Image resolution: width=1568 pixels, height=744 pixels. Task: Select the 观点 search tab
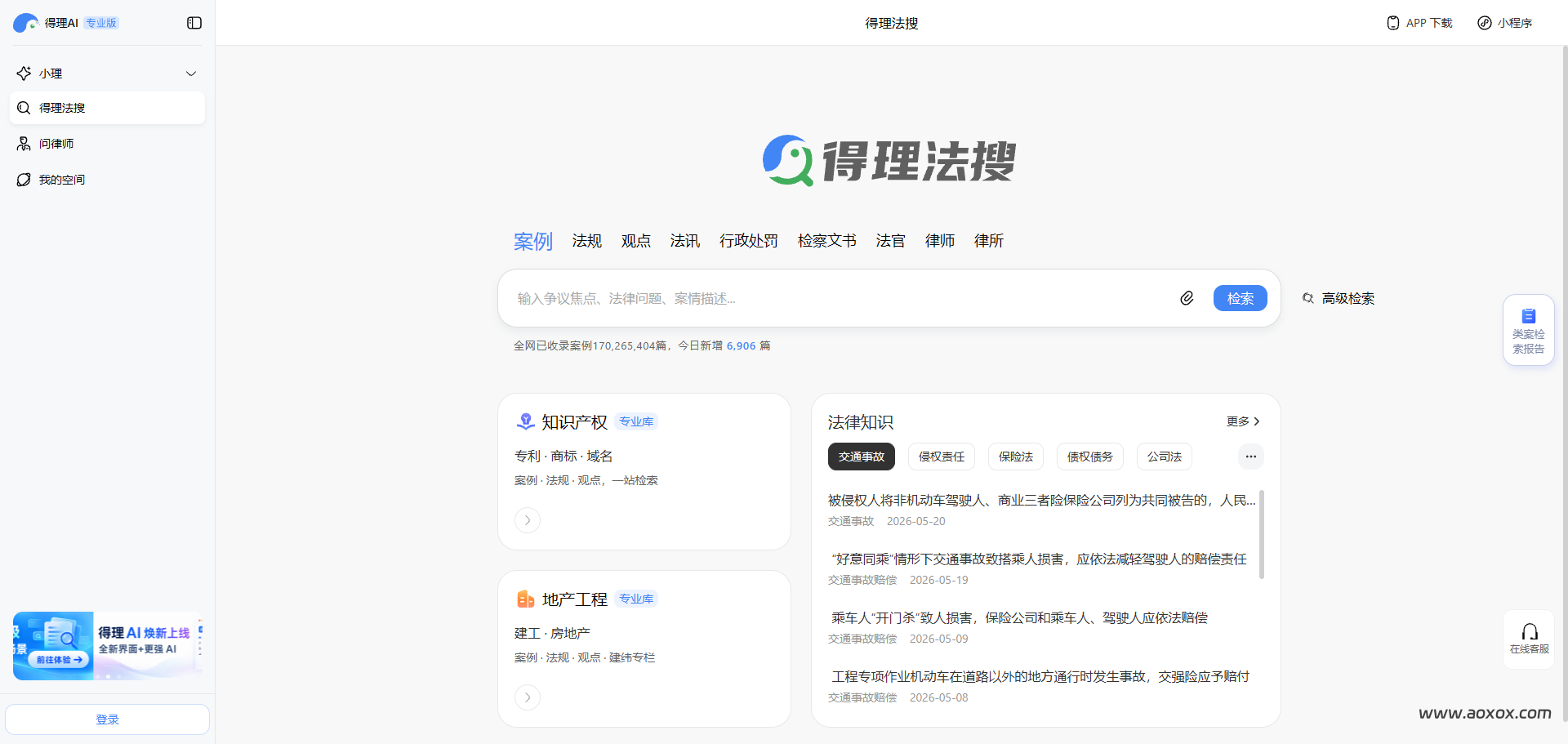(636, 241)
